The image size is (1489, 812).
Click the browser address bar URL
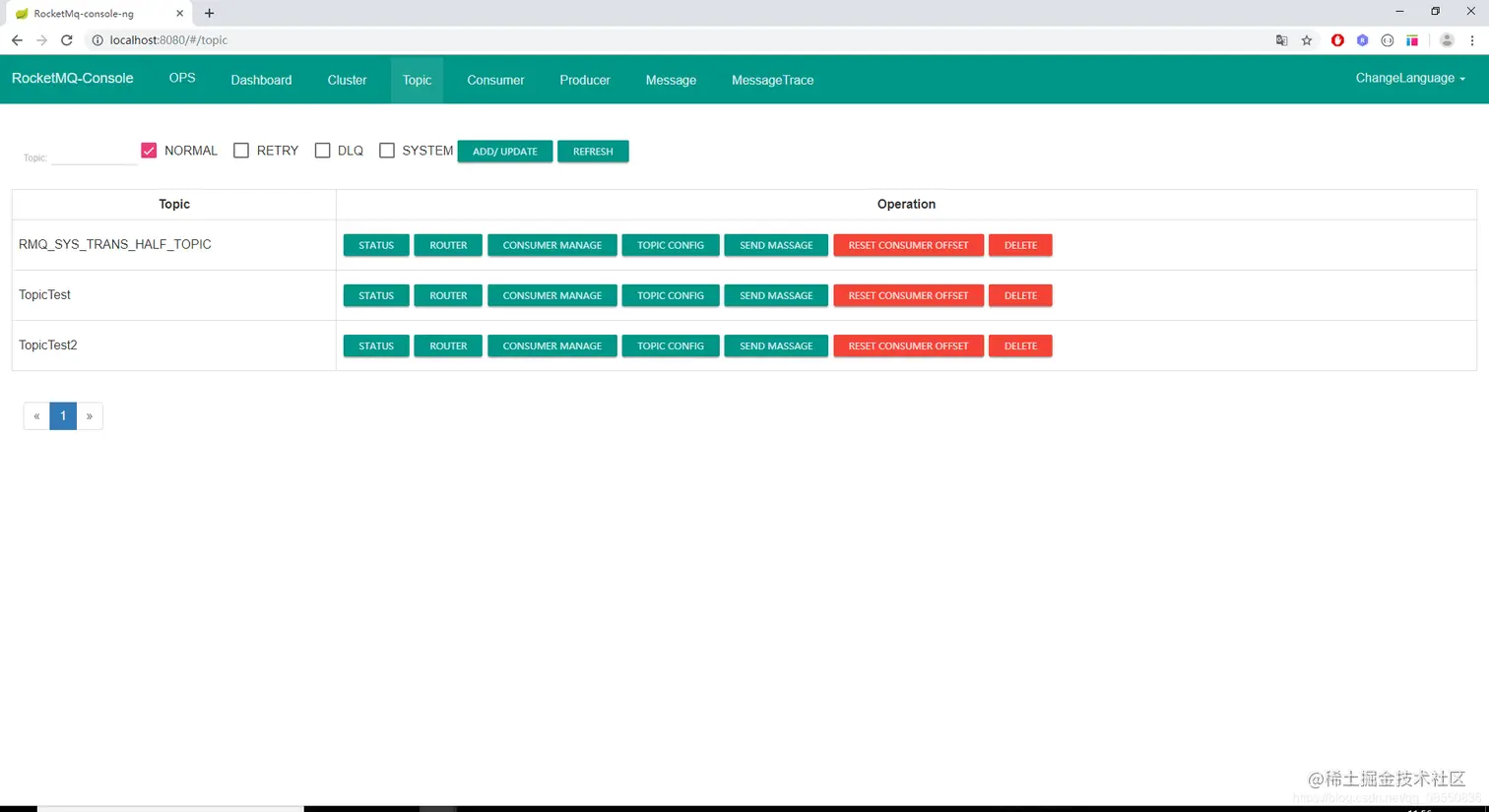click(x=168, y=40)
